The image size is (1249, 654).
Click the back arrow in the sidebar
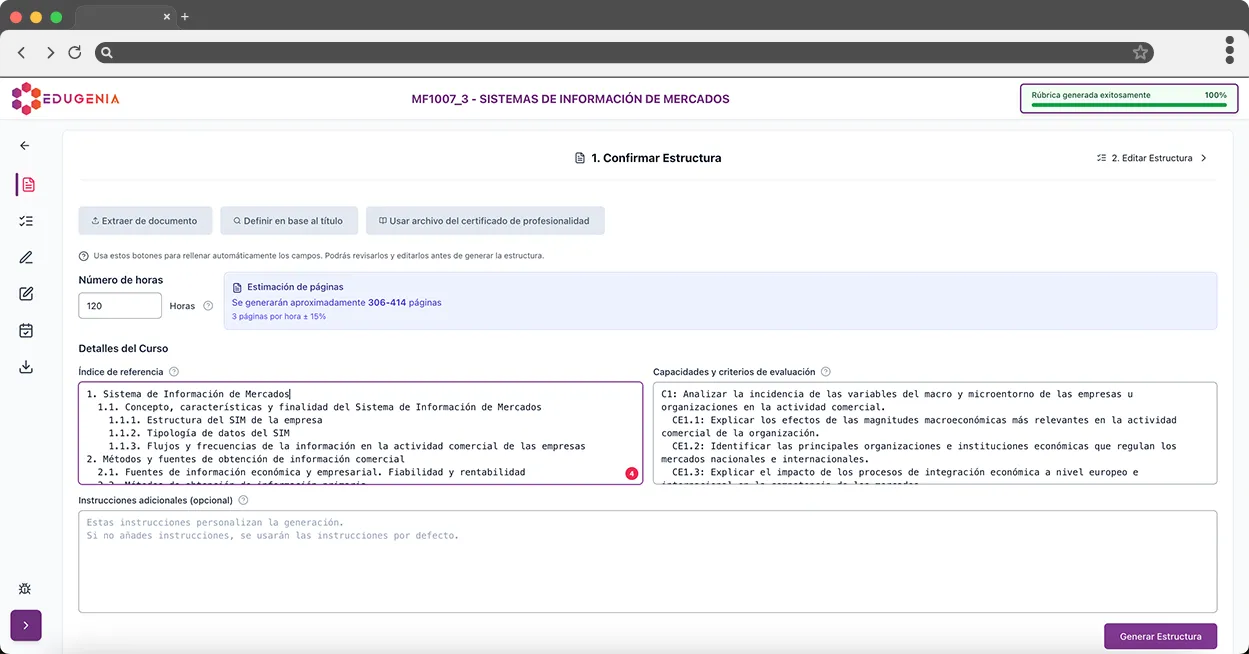click(25, 146)
